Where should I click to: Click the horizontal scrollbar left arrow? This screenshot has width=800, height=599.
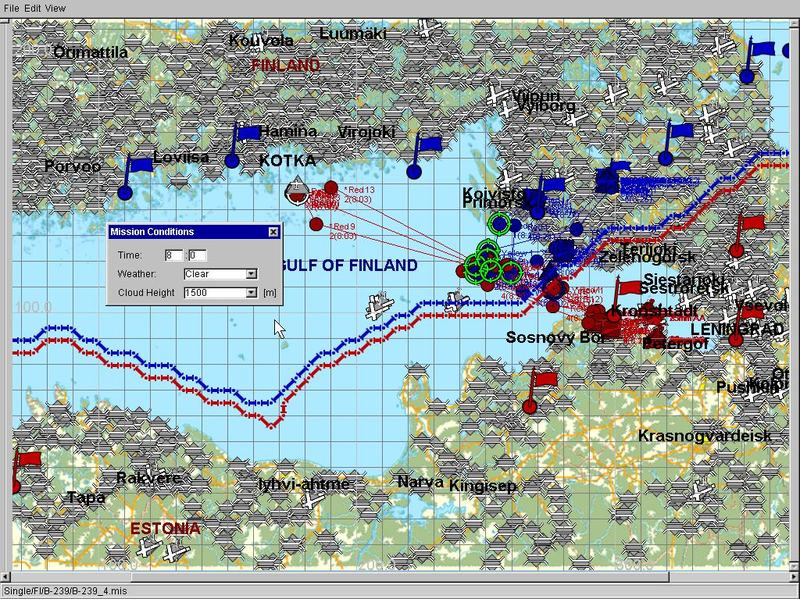[x=5, y=577]
